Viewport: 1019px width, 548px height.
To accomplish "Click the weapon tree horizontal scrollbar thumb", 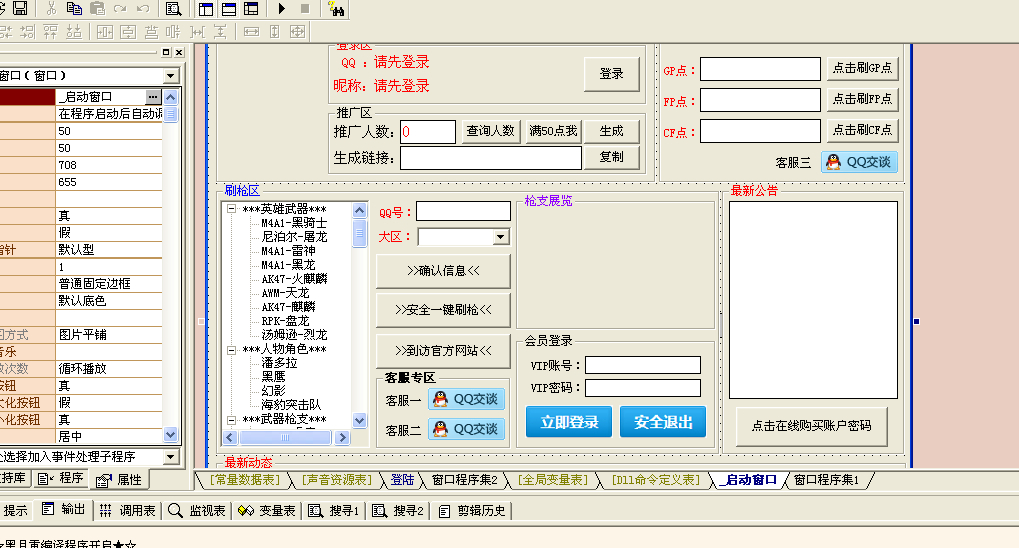I will 284,437.
